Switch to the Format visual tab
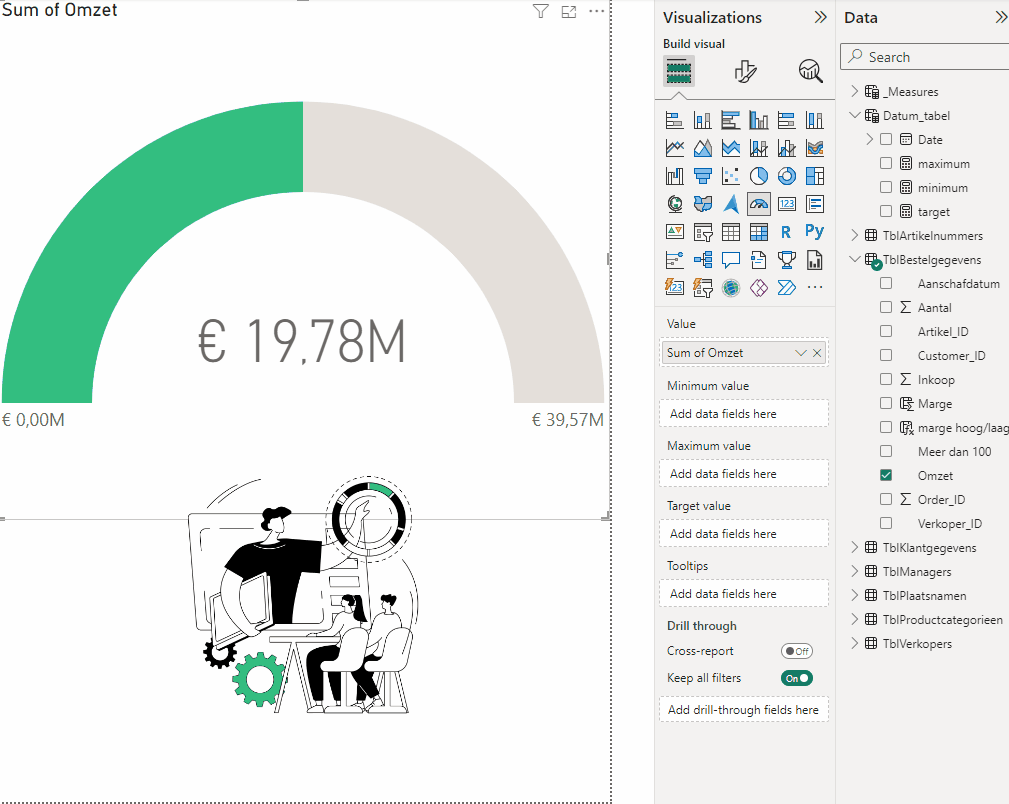 click(745, 71)
